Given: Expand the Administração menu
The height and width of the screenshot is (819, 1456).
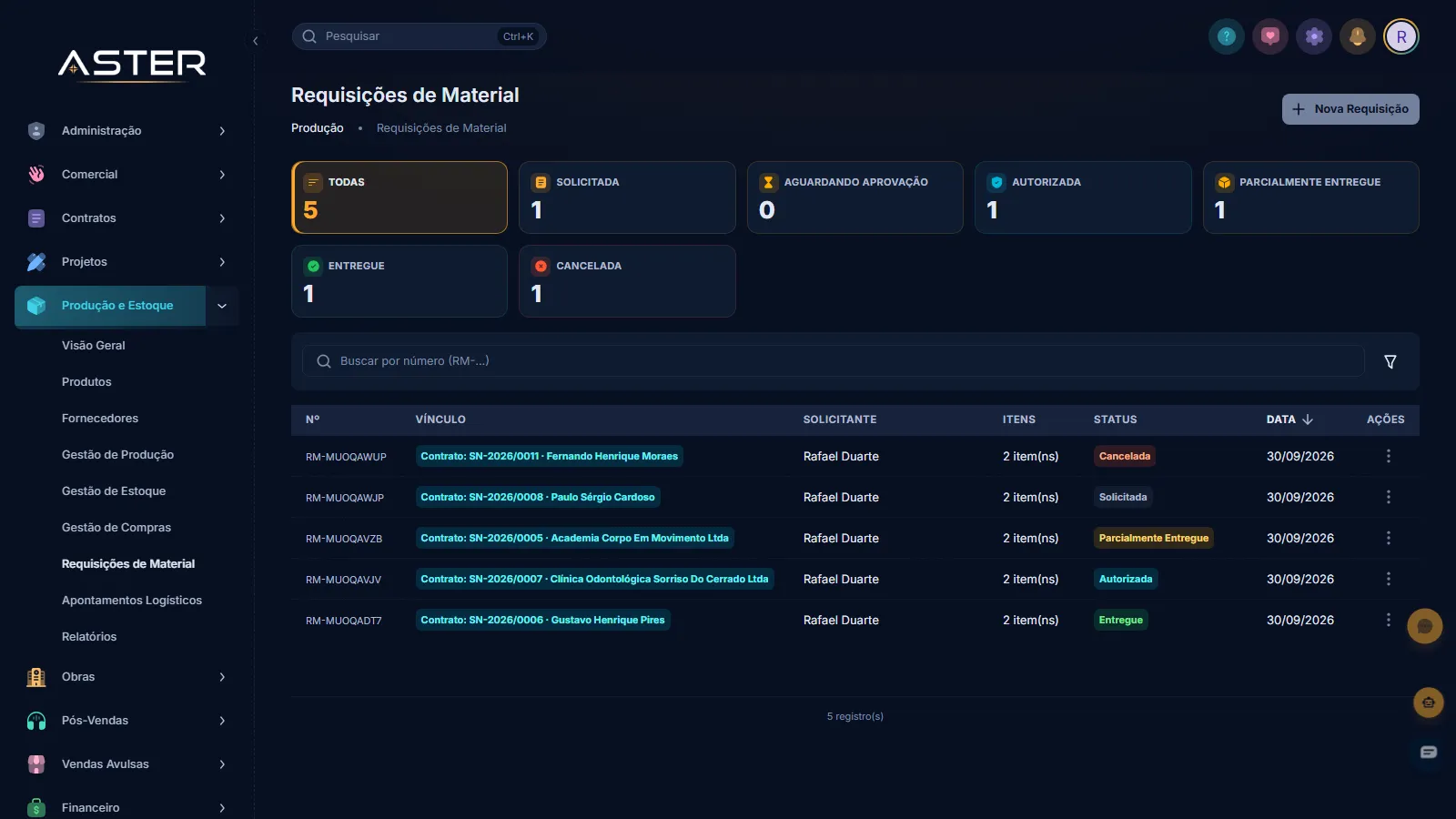Looking at the screenshot, I should (x=127, y=131).
